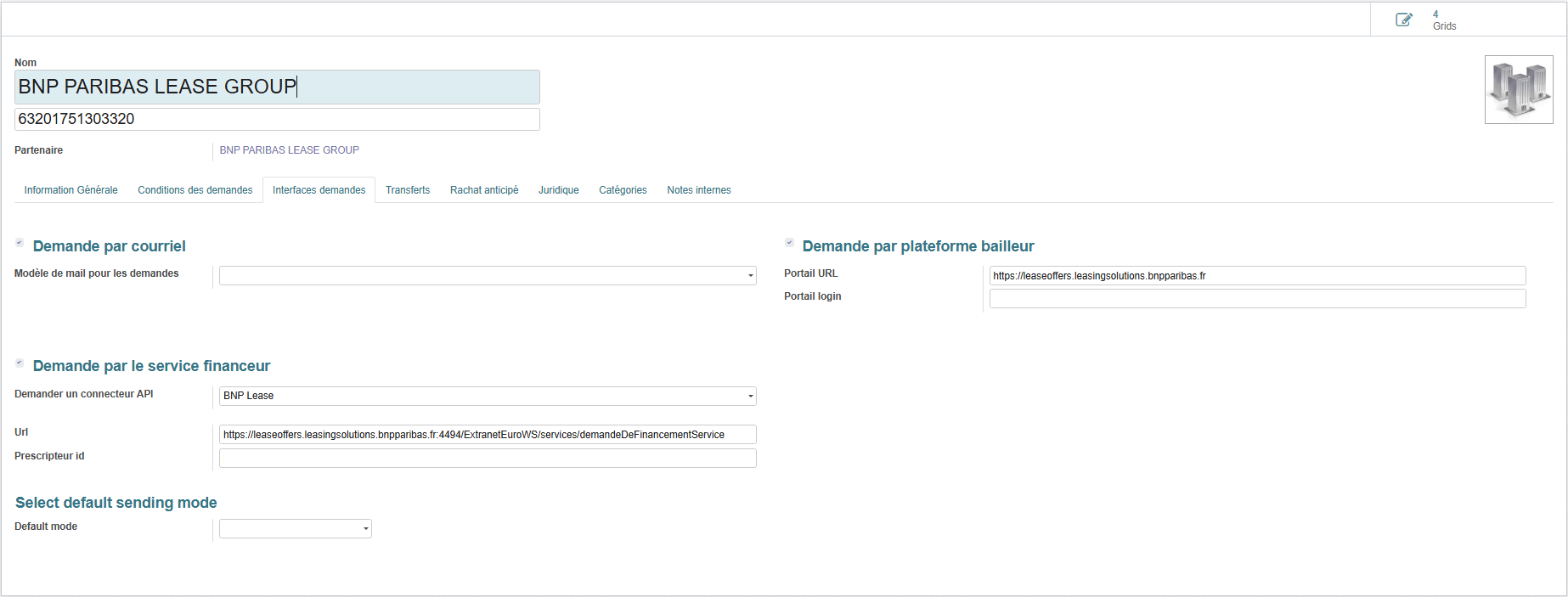
Task: Focus the Prescripteur id input field
Action: 487,459
